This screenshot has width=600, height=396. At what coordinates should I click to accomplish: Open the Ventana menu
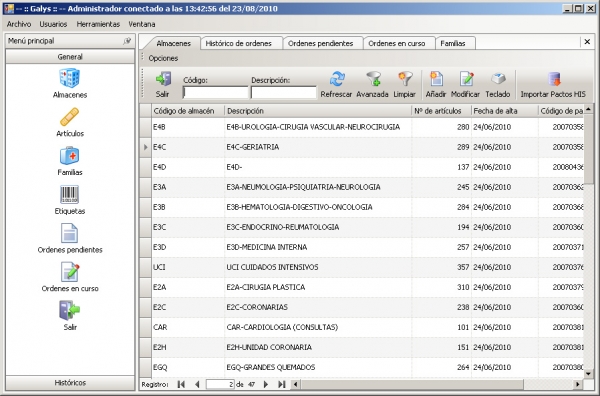142,24
